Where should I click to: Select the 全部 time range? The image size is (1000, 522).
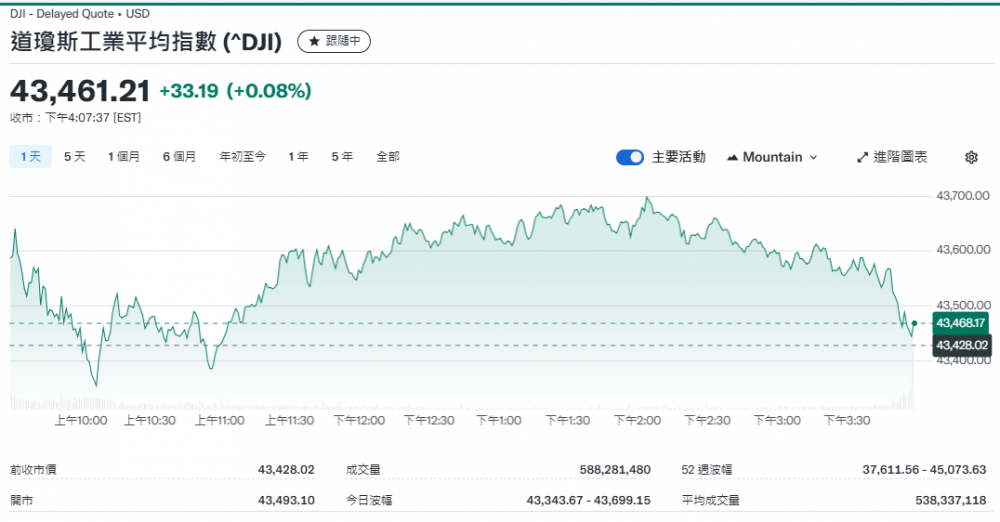coord(388,156)
